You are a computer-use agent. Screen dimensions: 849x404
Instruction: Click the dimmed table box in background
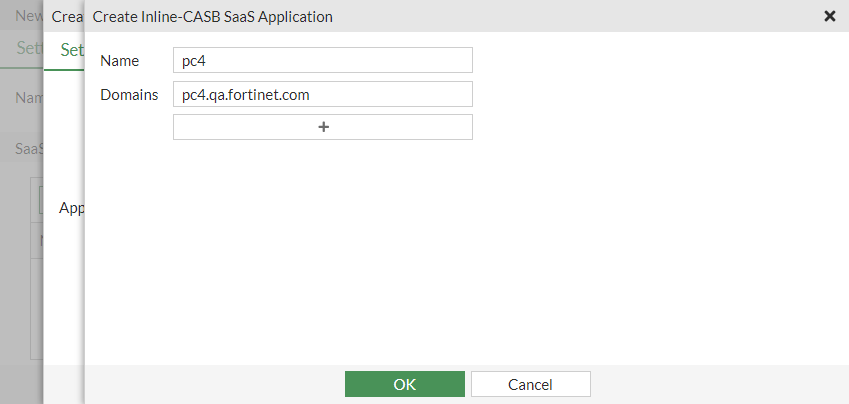(x=36, y=300)
